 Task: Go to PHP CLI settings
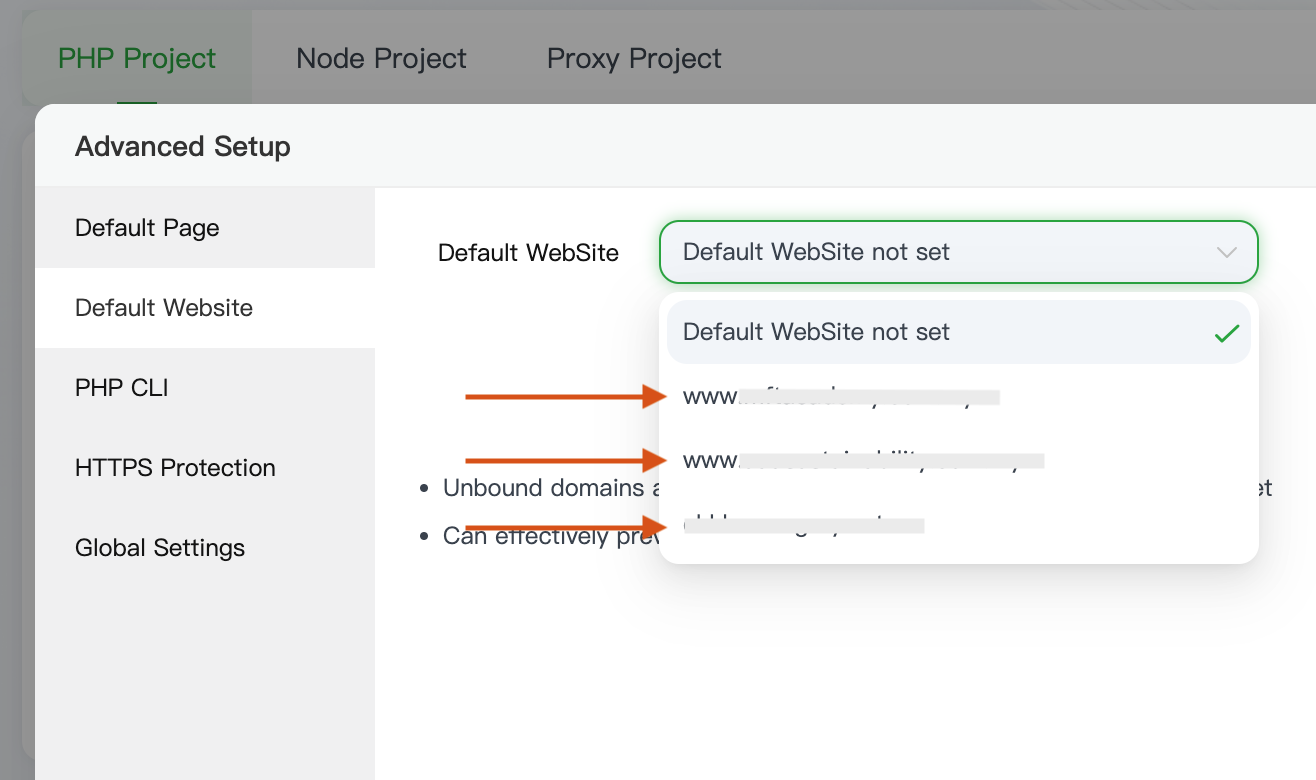coord(121,388)
